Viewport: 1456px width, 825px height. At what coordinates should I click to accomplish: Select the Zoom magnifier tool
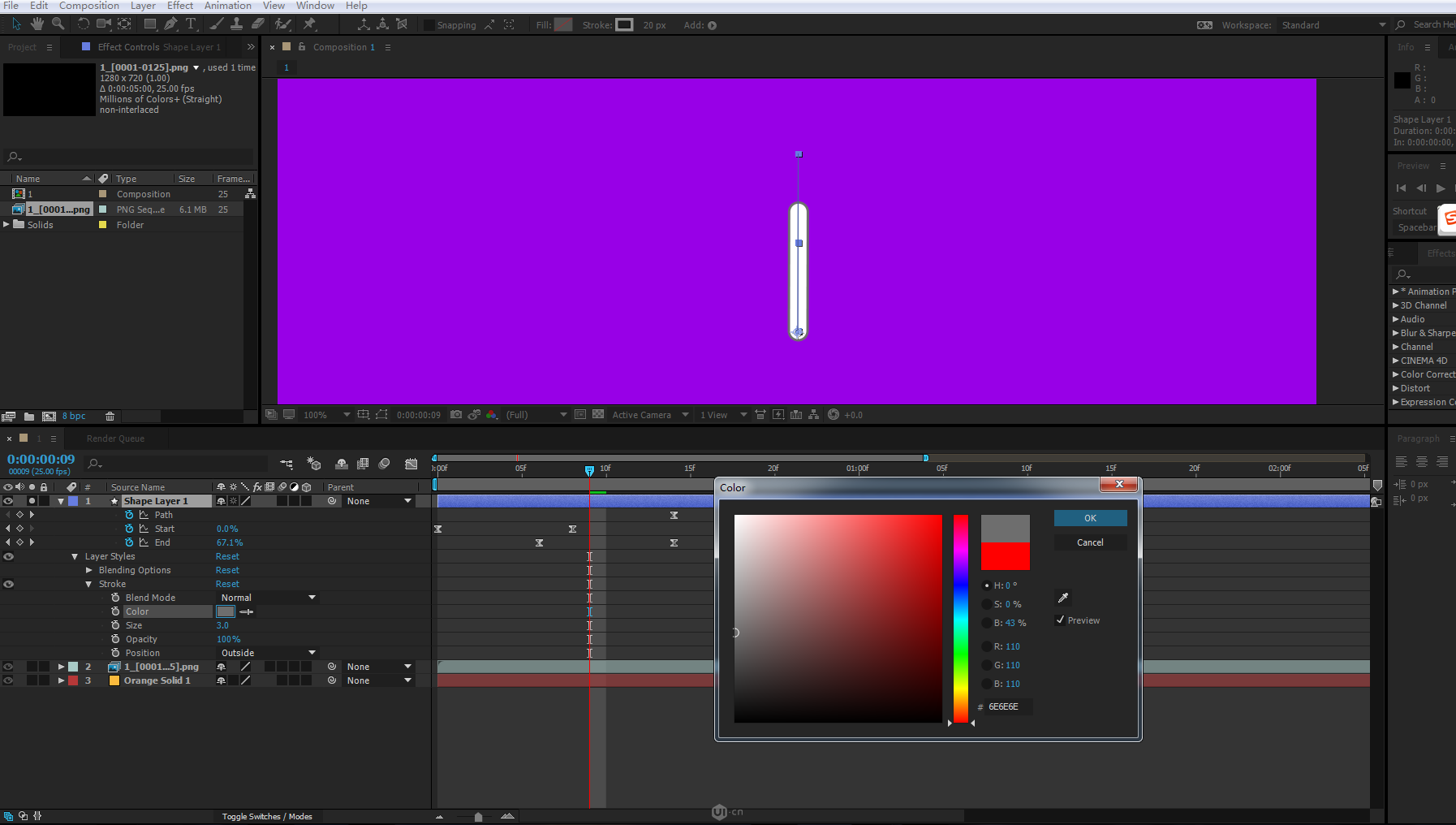[x=58, y=24]
